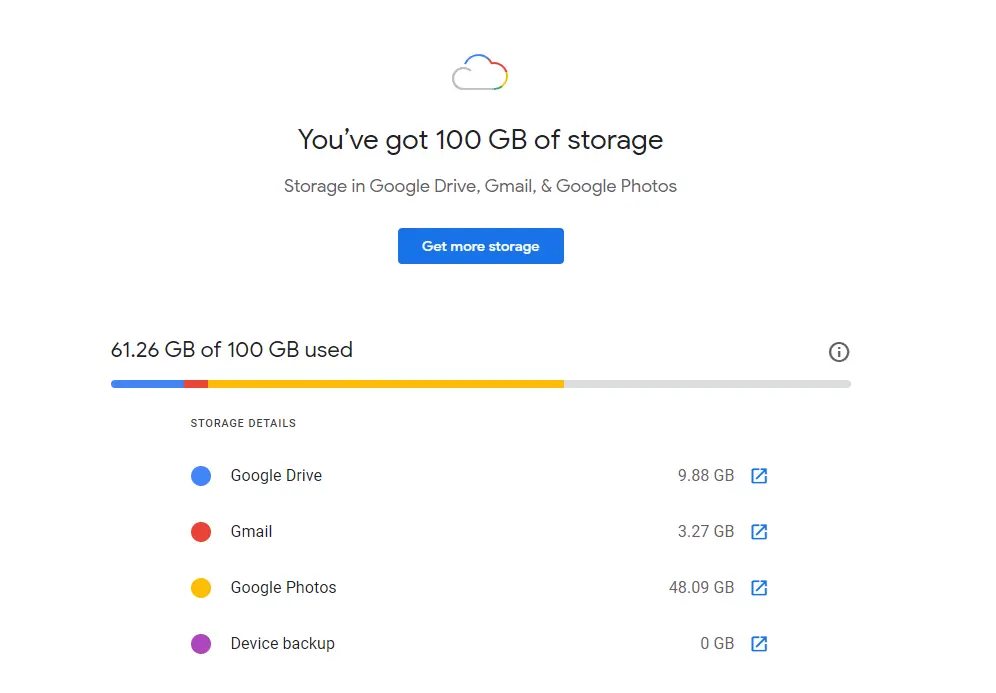Select the Gmail label in storage details
This screenshot has width=996, height=693.
coord(251,531)
